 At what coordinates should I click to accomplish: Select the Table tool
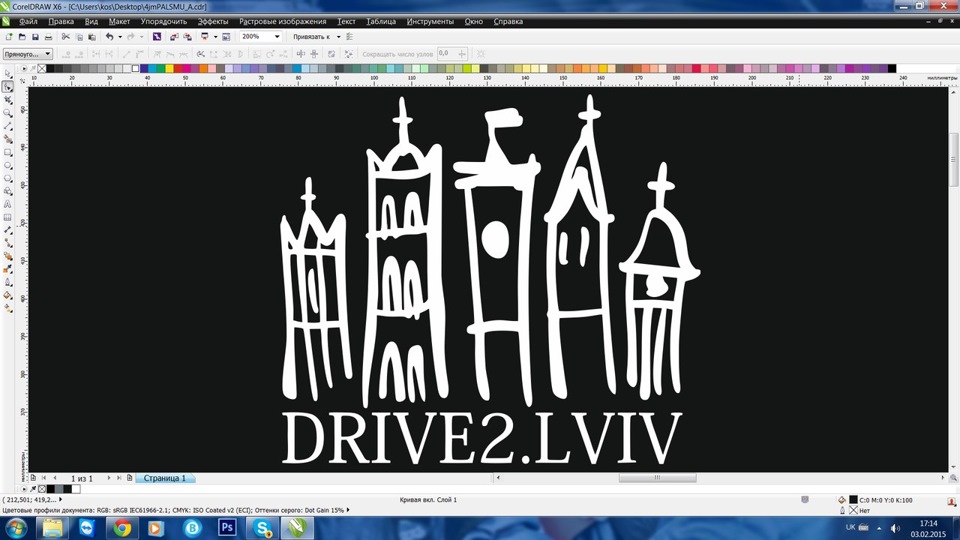click(x=7, y=217)
